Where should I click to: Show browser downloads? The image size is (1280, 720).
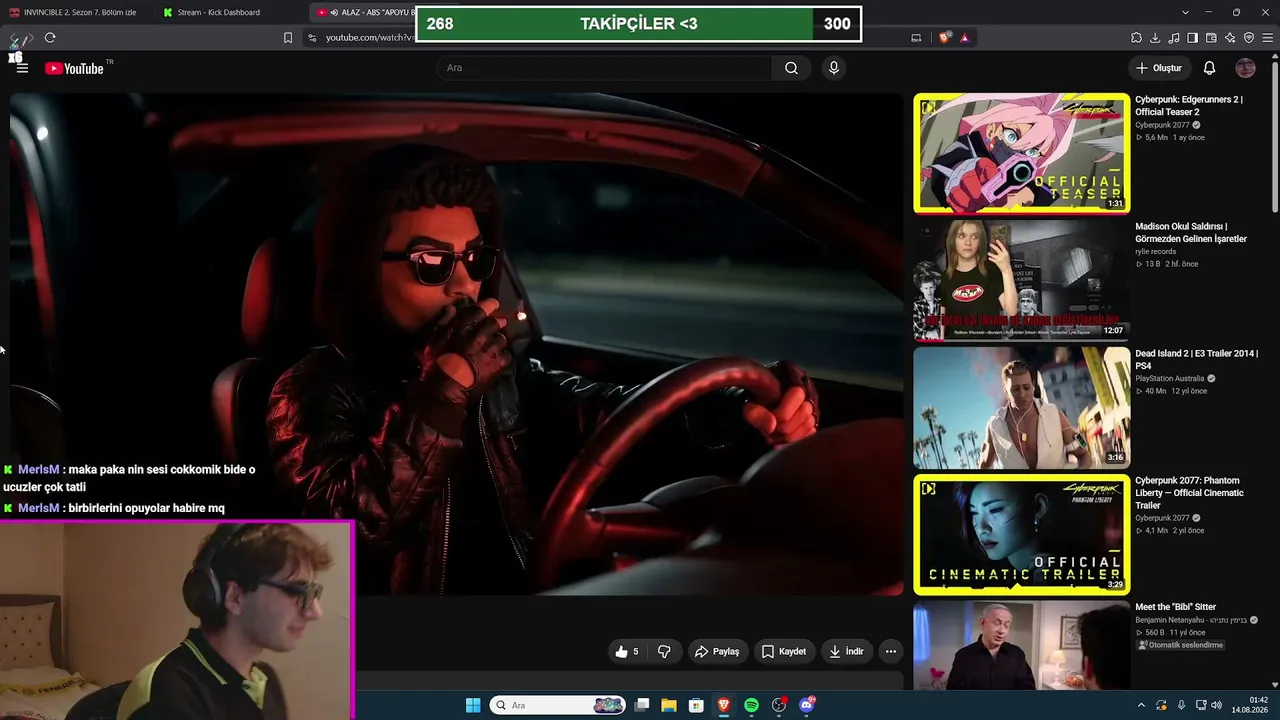(x=1155, y=38)
